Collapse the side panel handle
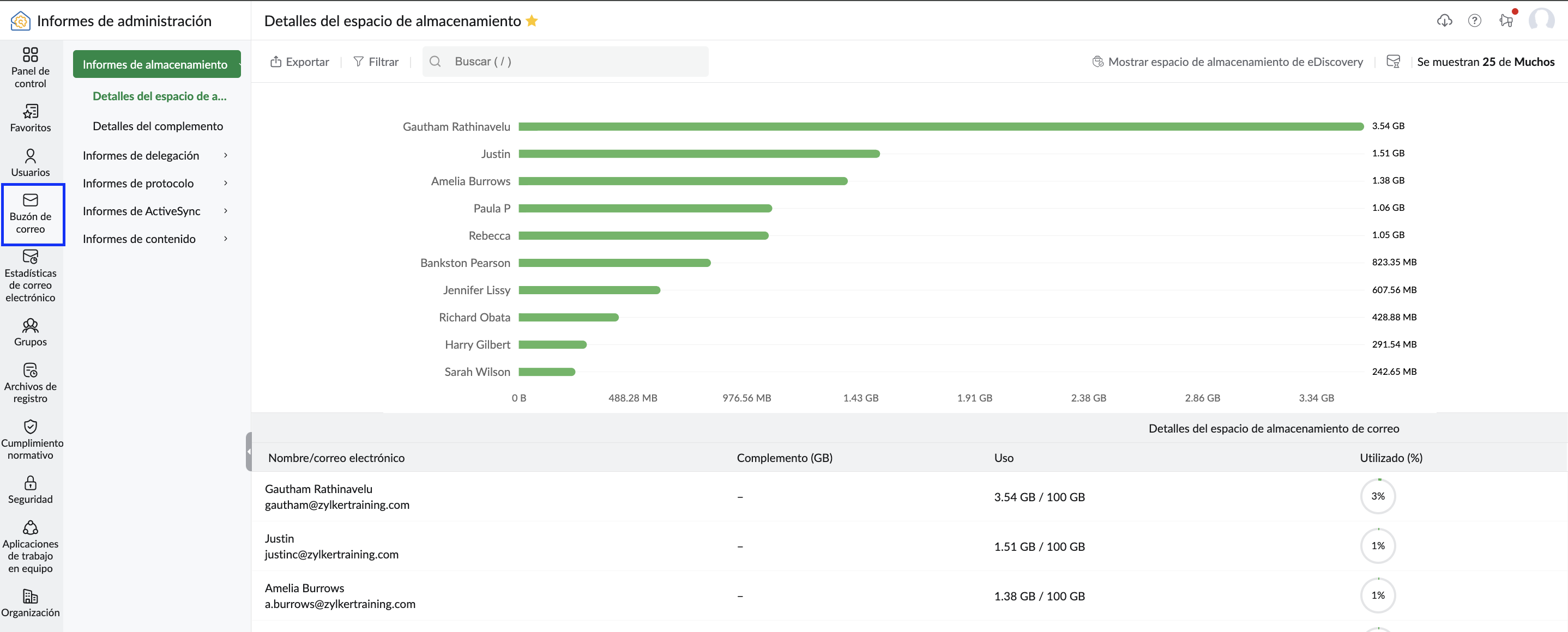This screenshot has height=632, width=1568. click(249, 452)
